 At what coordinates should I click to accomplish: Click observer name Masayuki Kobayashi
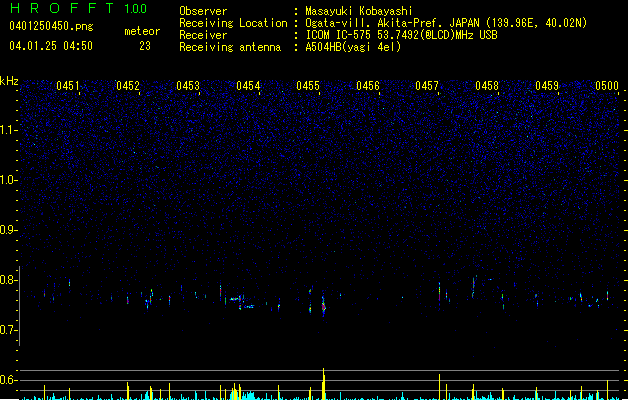pyautogui.click(x=359, y=11)
